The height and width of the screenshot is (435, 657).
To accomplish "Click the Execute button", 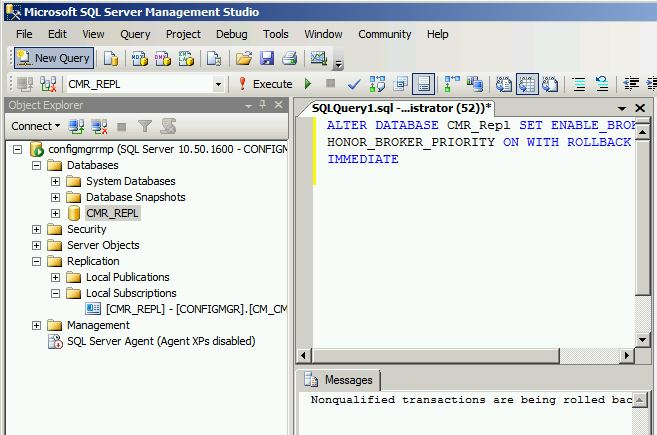I will (x=264, y=84).
